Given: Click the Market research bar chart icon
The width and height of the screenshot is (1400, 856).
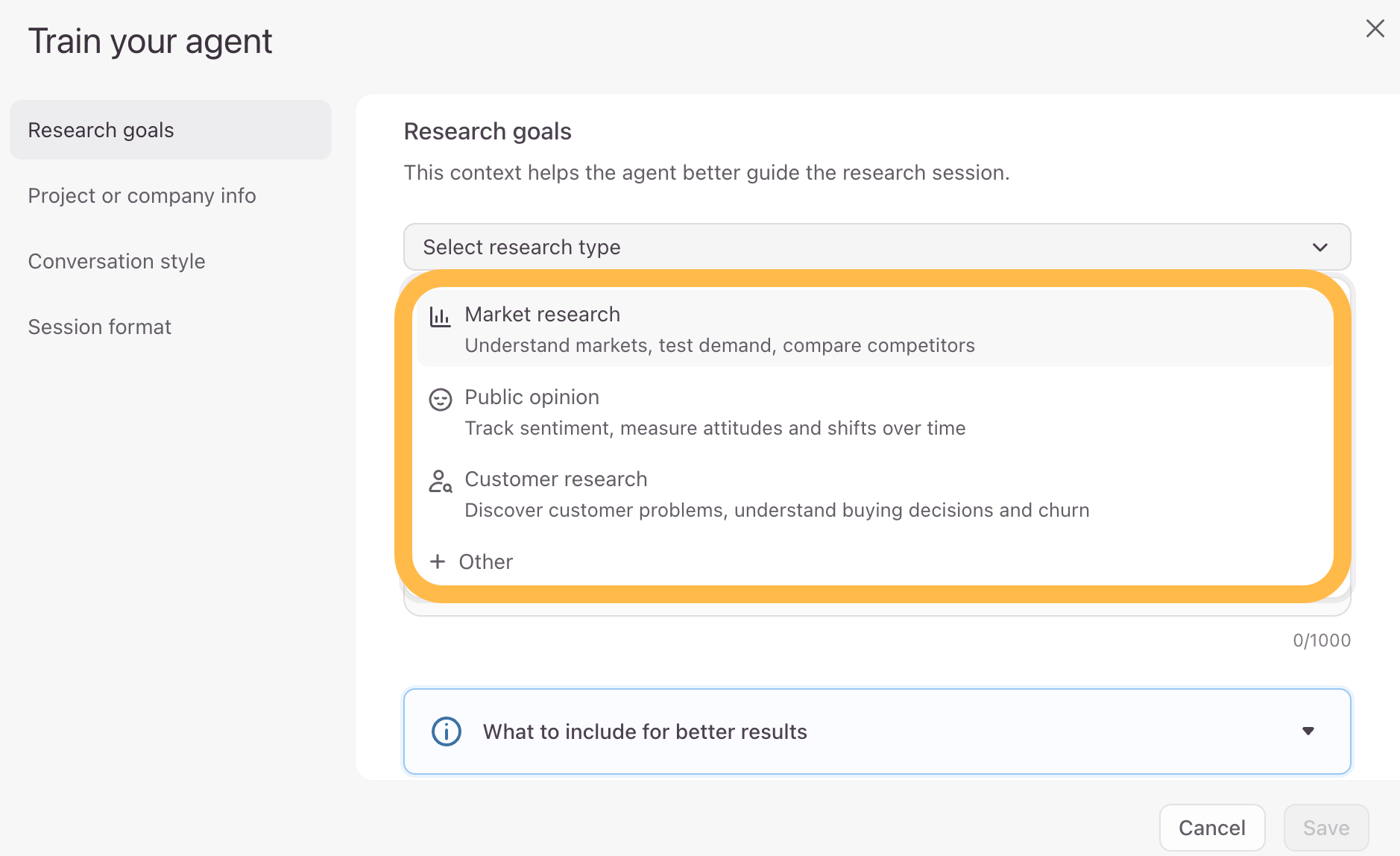Looking at the screenshot, I should coord(440,317).
